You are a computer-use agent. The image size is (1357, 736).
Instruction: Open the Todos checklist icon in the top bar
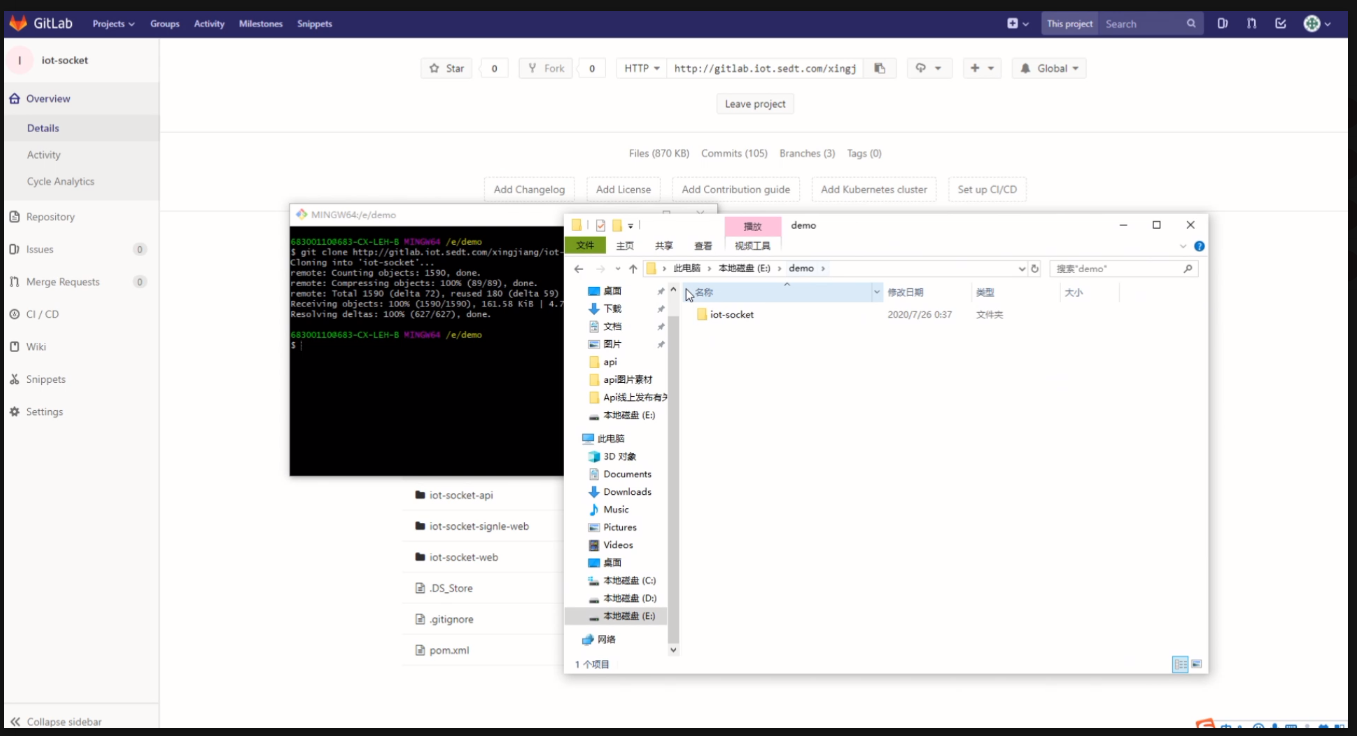coord(1283,23)
